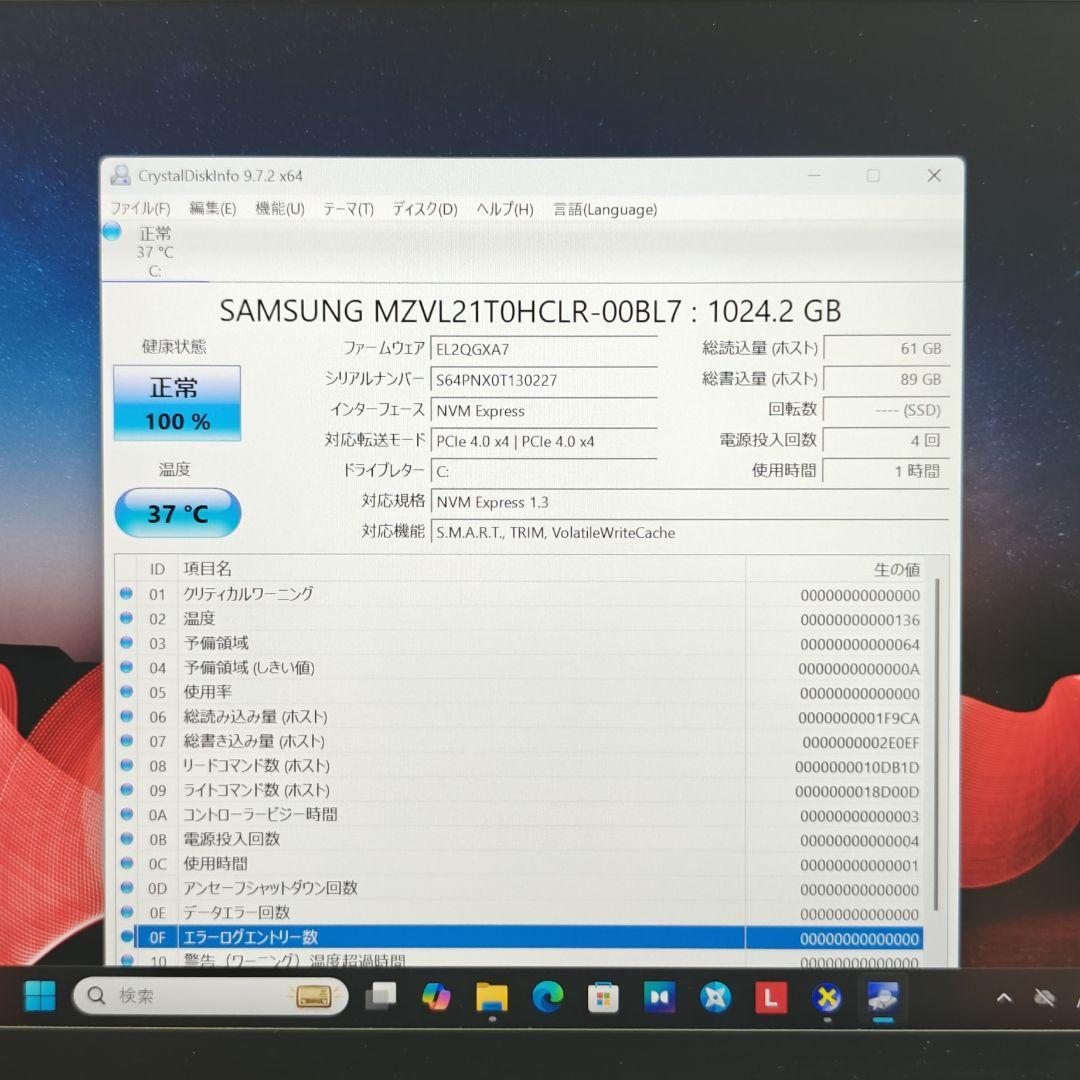Click the standard field NVM Express 1.3
Image resolution: width=1080 pixels, height=1080 pixels.
tap(689, 501)
